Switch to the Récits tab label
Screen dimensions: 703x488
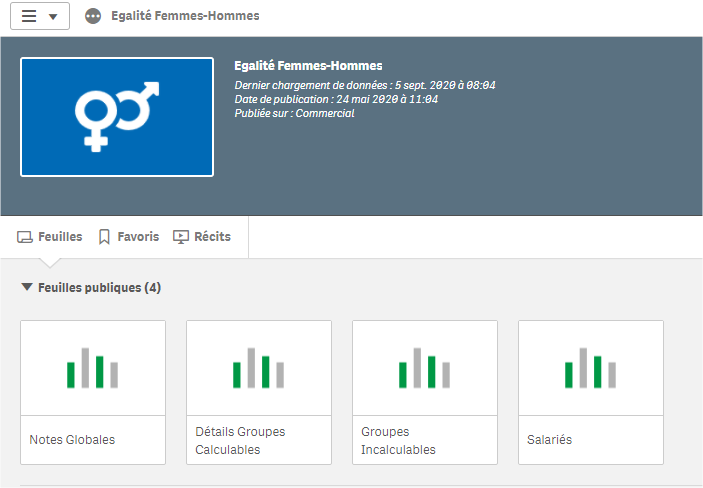[212, 237]
